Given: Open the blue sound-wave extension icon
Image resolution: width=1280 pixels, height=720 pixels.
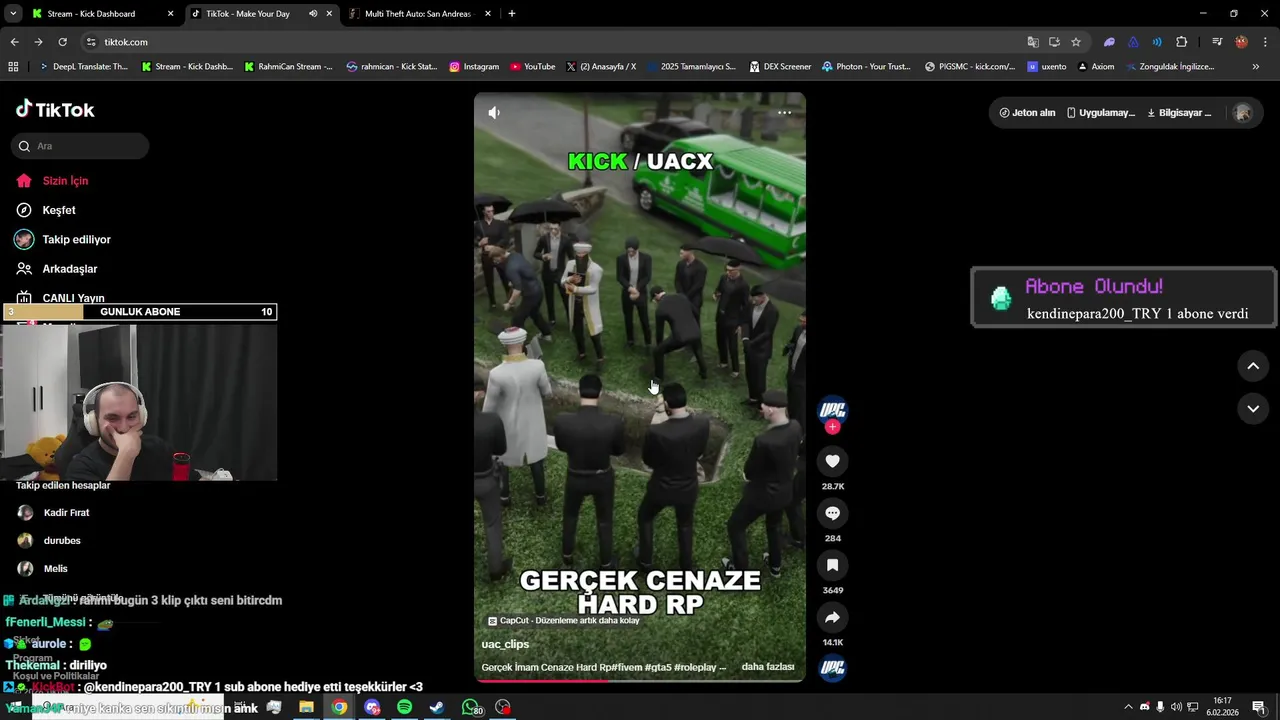Looking at the screenshot, I should coord(1157,42).
